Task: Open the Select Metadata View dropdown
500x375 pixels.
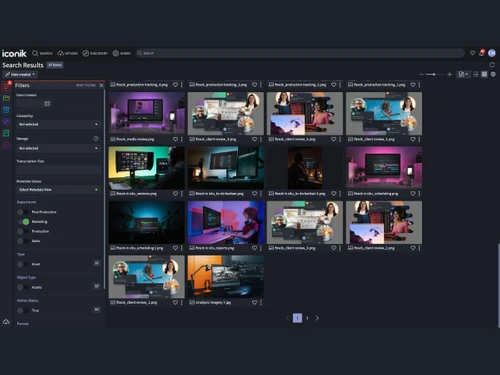Action: pyautogui.click(x=58, y=190)
